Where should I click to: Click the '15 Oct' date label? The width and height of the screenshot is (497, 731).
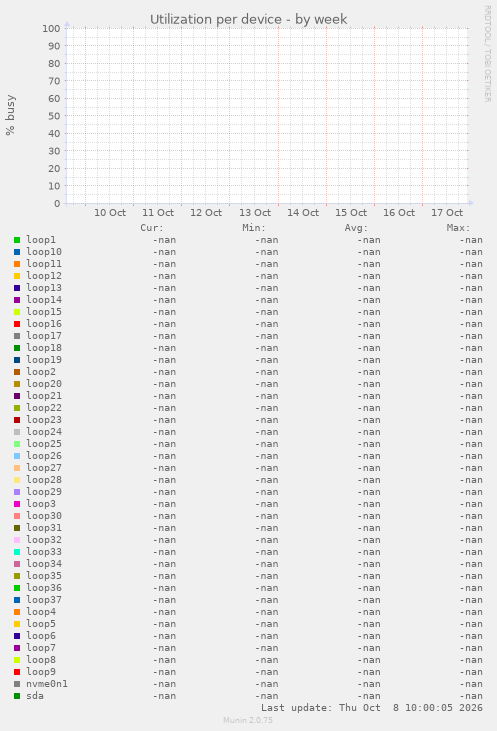pos(351,213)
